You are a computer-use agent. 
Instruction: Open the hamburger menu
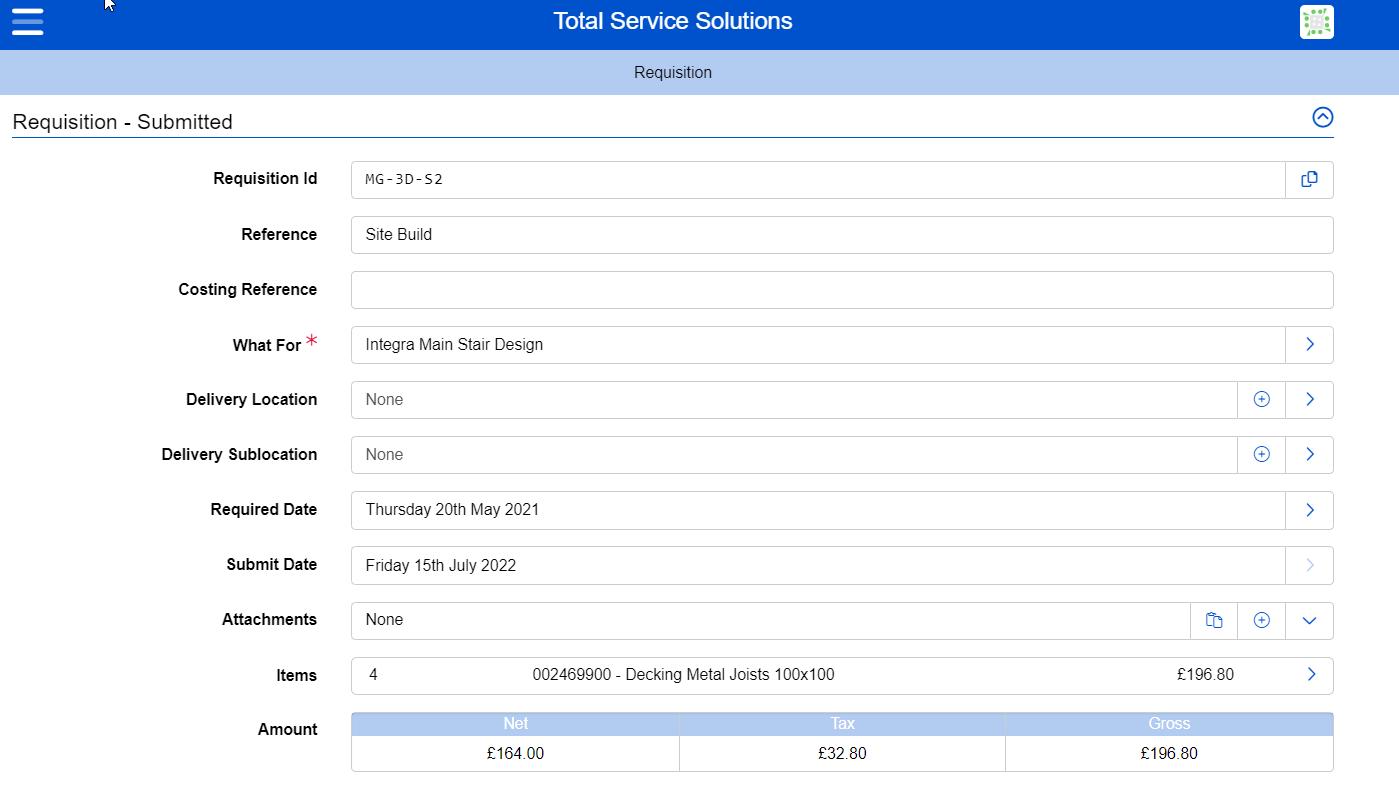pos(27,21)
